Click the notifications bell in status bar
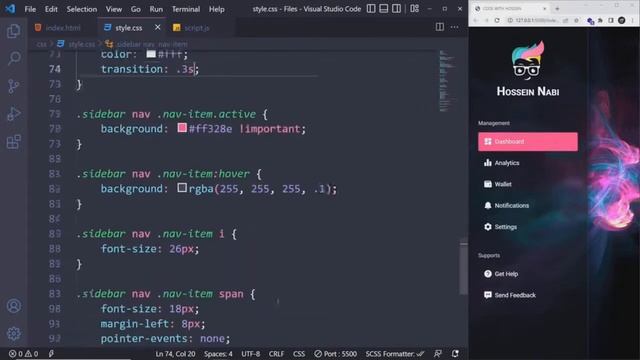 point(455,353)
